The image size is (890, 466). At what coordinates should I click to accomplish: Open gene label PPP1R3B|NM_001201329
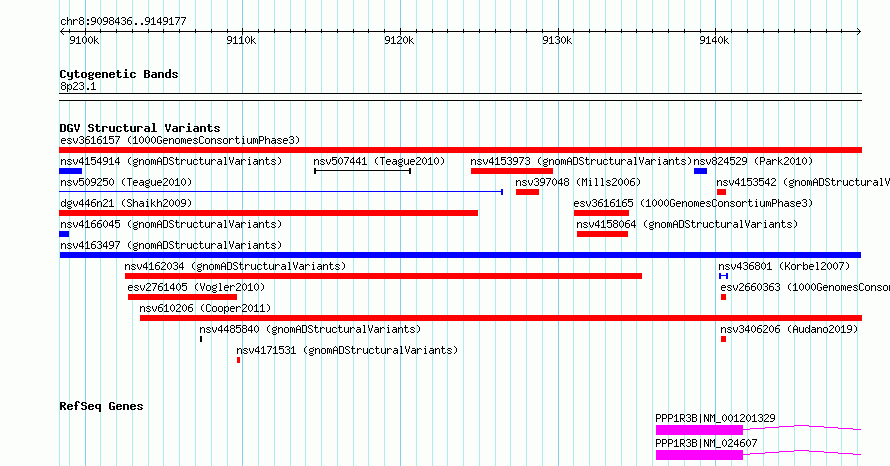click(x=715, y=418)
